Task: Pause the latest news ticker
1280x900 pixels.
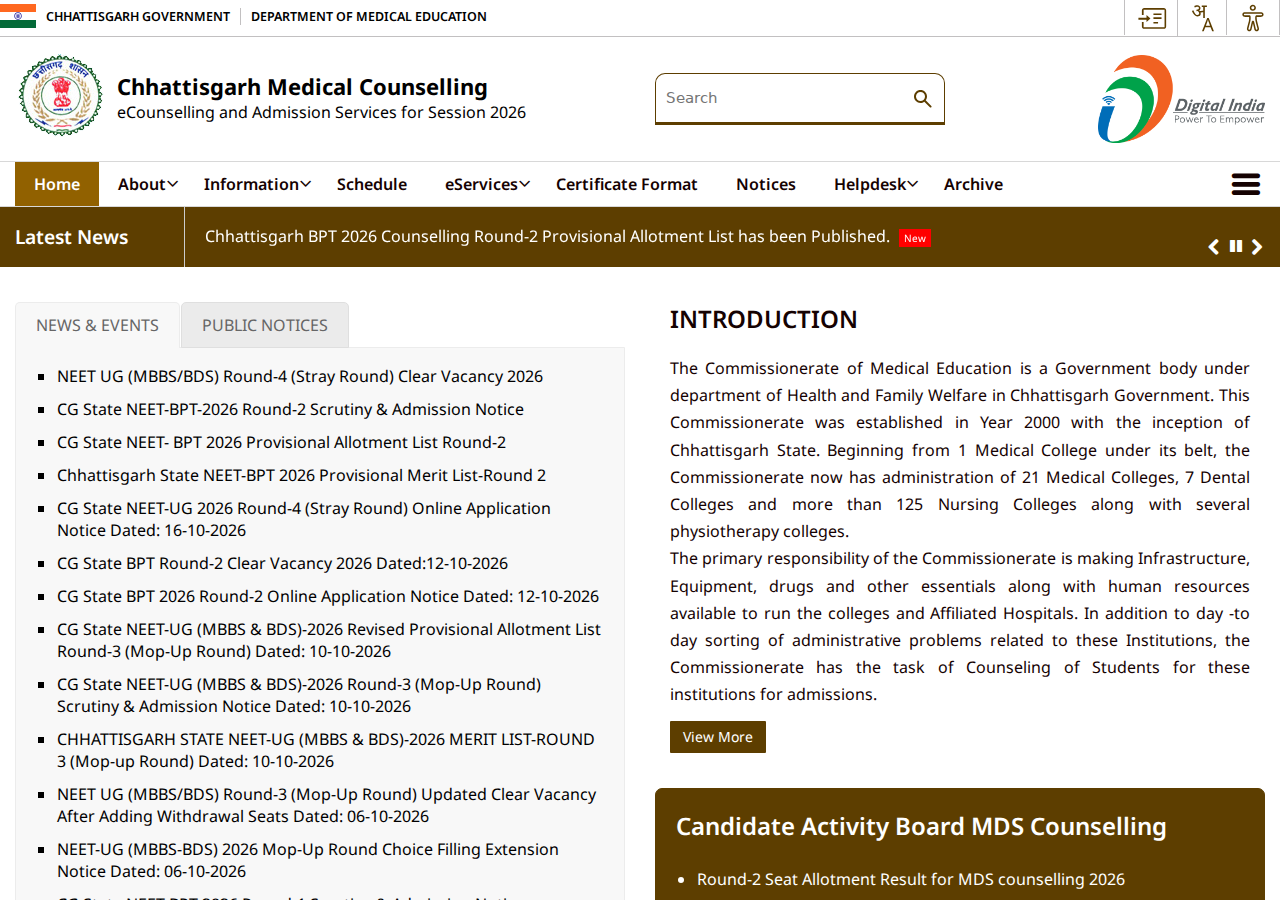Action: (1236, 246)
